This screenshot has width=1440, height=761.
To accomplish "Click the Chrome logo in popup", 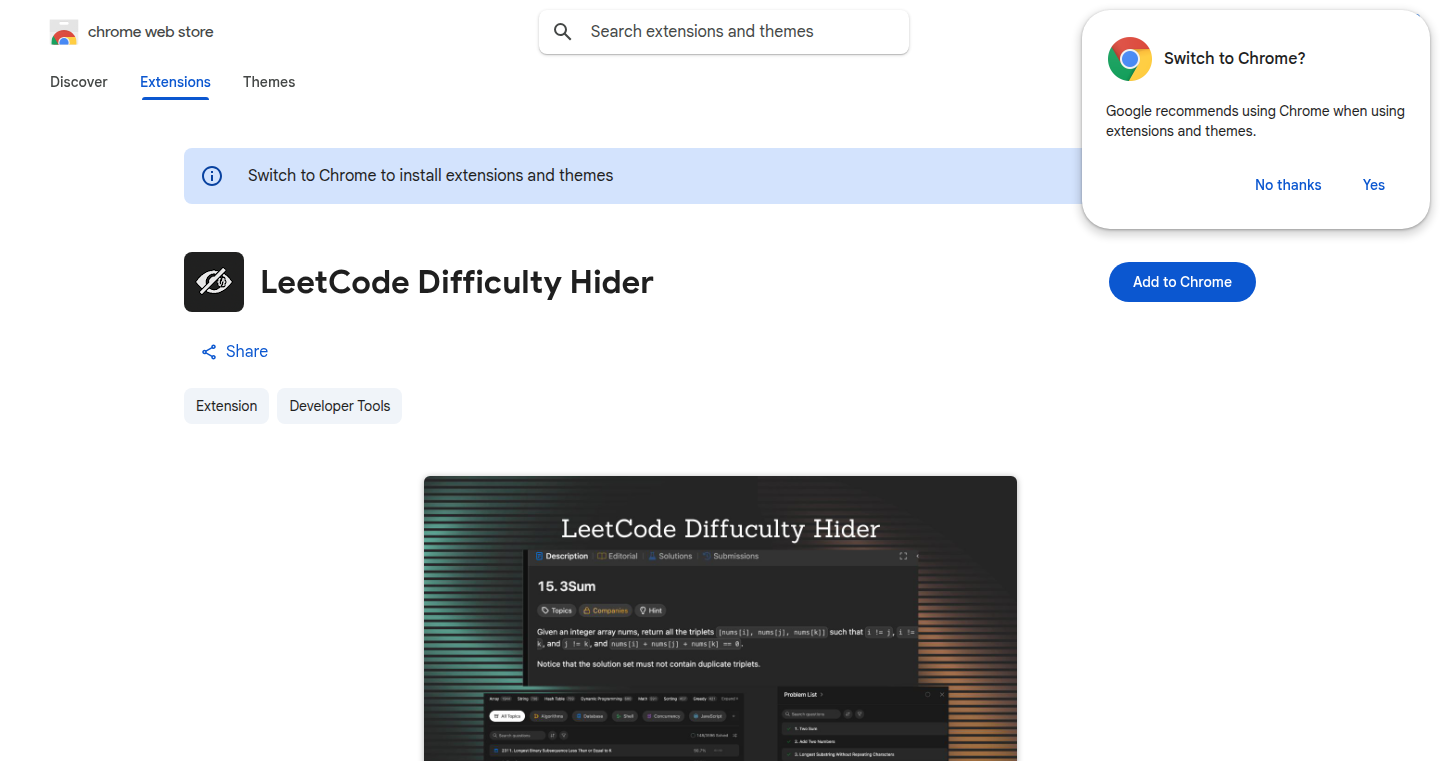I will pyautogui.click(x=1130, y=59).
